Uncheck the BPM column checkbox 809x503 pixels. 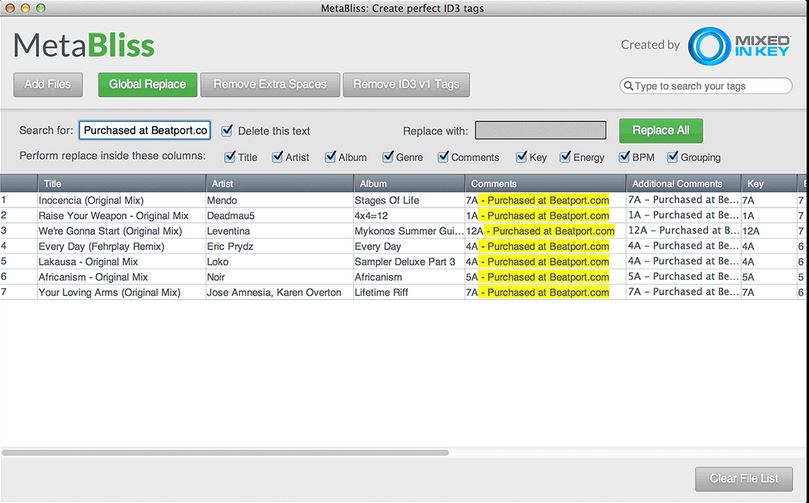click(x=624, y=156)
